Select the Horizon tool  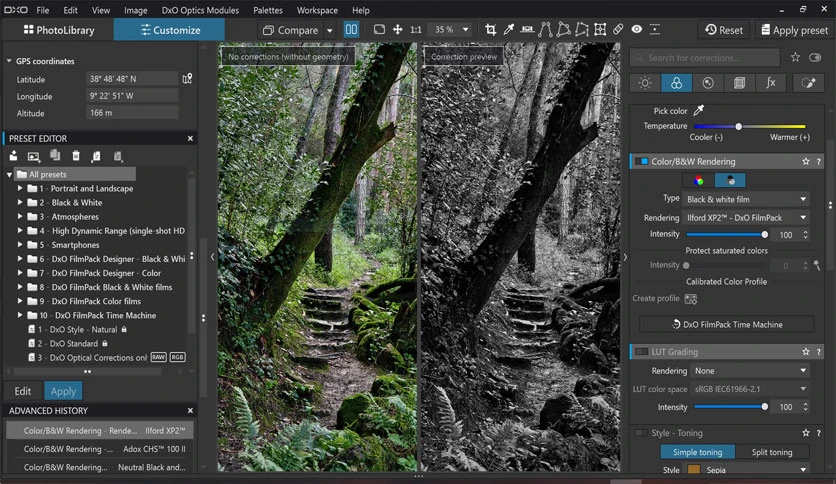(x=527, y=30)
